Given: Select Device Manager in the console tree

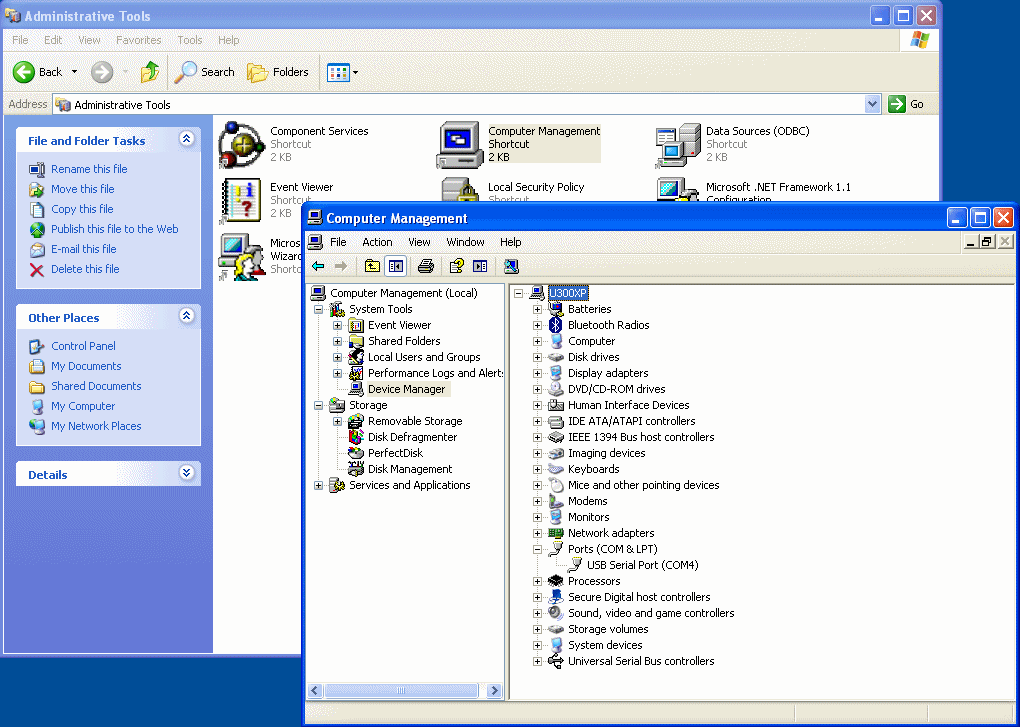Looking at the screenshot, I should tap(407, 389).
